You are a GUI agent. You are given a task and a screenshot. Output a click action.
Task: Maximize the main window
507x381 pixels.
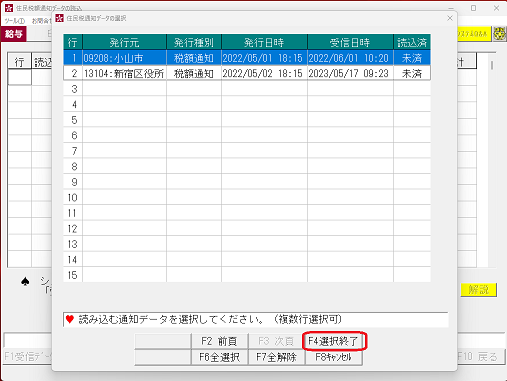tap(473, 8)
